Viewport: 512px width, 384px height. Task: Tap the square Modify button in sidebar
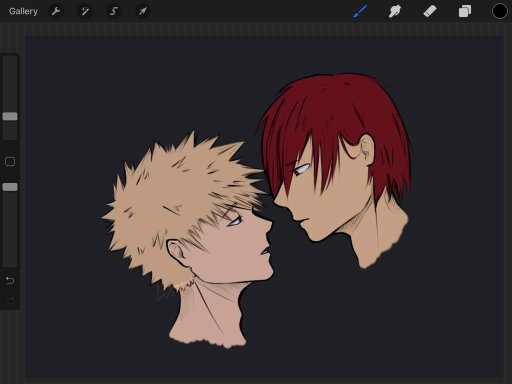tap(10, 162)
